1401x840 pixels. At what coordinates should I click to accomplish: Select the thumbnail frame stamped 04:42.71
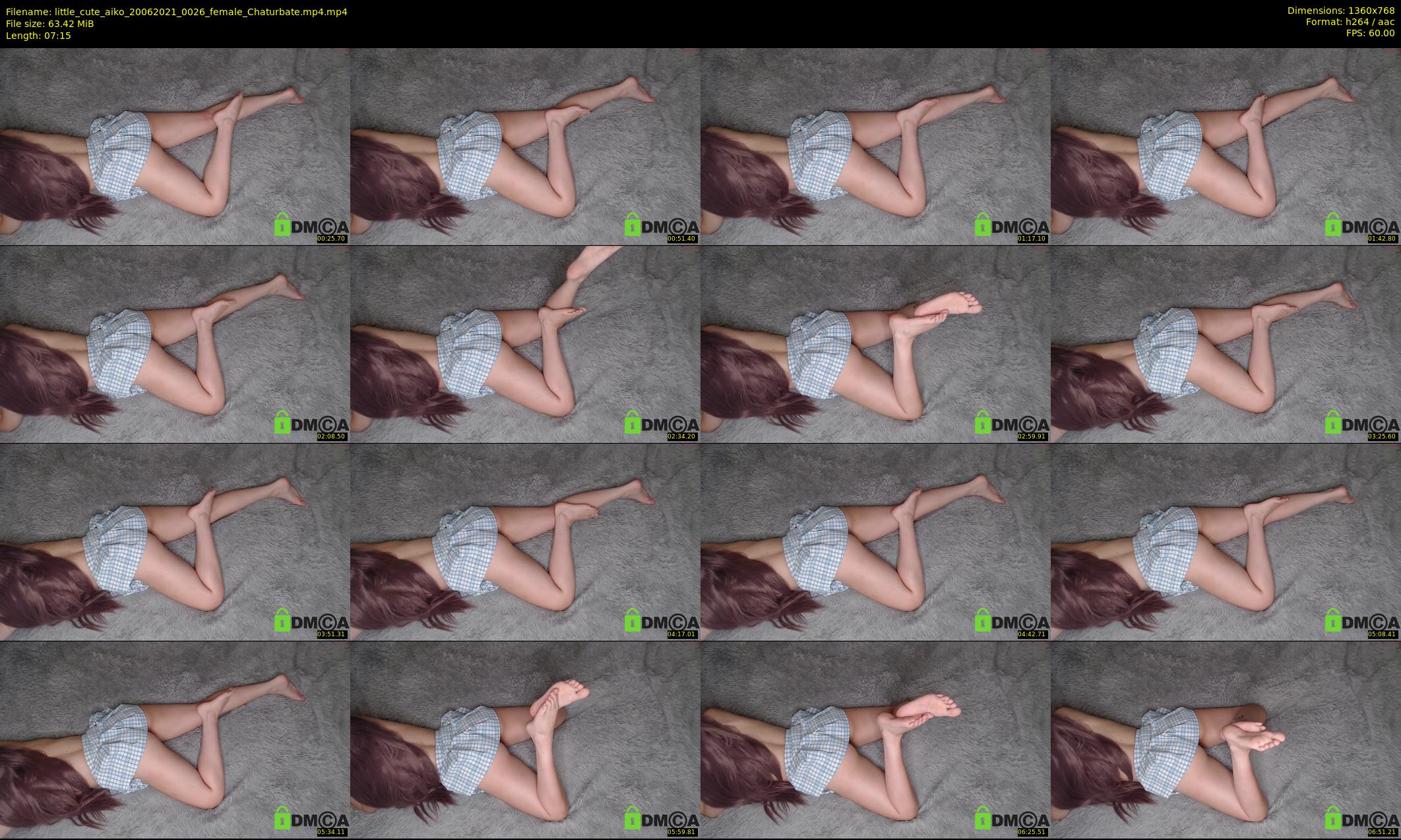(x=875, y=542)
